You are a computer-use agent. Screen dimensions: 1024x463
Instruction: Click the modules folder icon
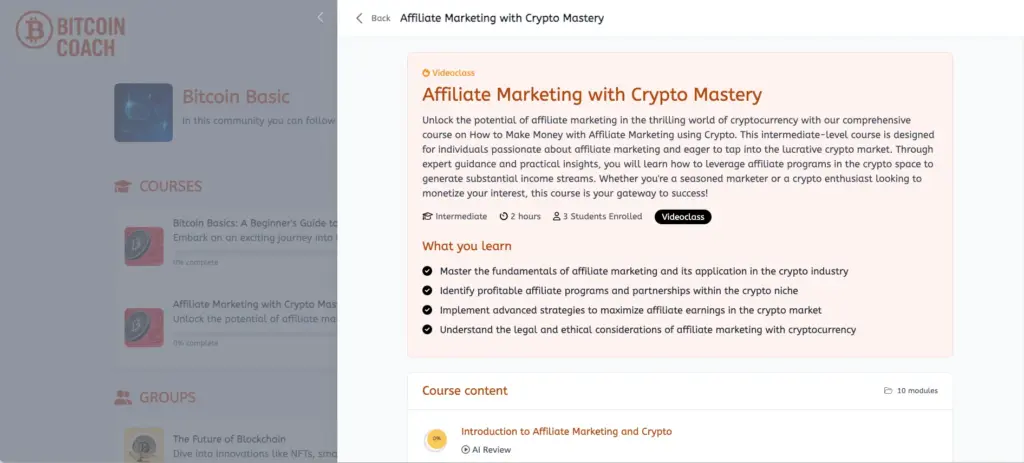(x=888, y=391)
